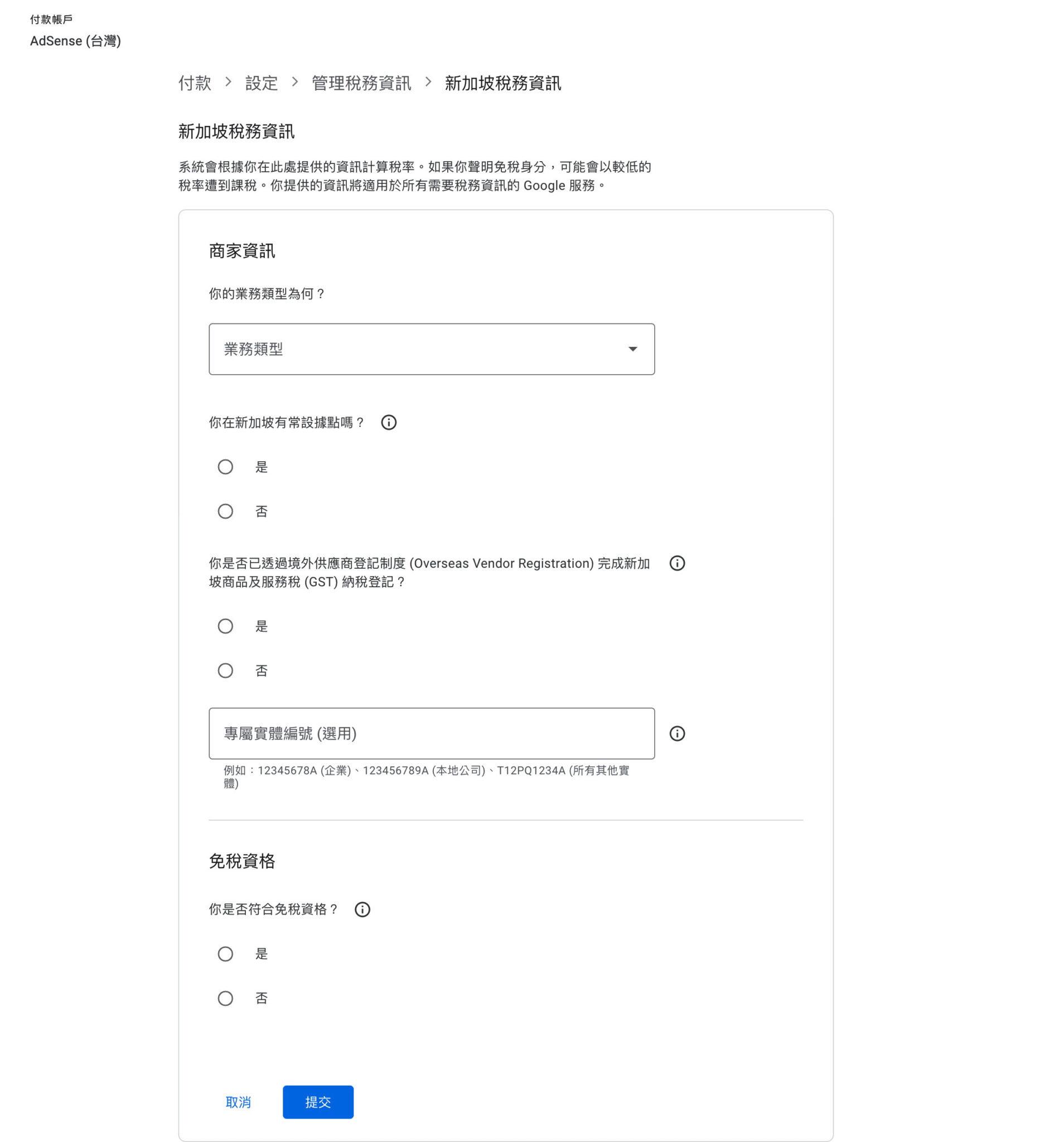Screen dimensions: 1064x1142
Task: Select 是 for Singapore permanent establishment
Action: click(x=225, y=467)
